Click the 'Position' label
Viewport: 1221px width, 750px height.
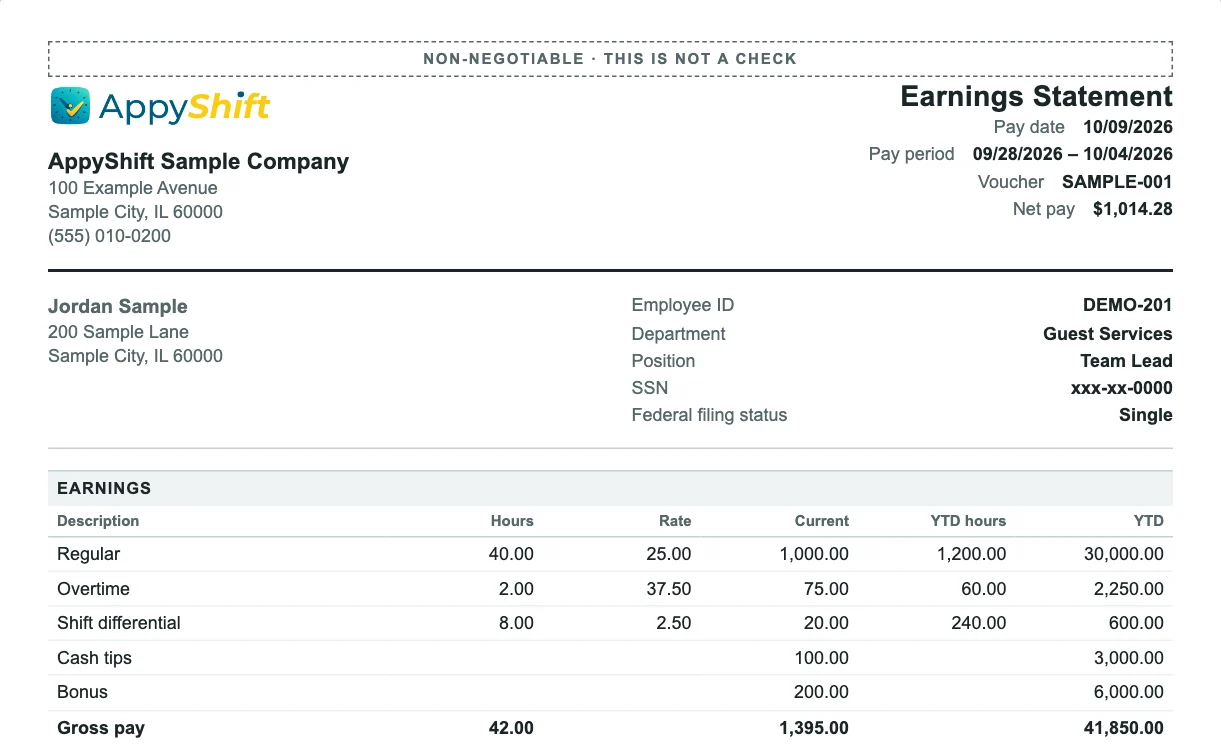663,361
